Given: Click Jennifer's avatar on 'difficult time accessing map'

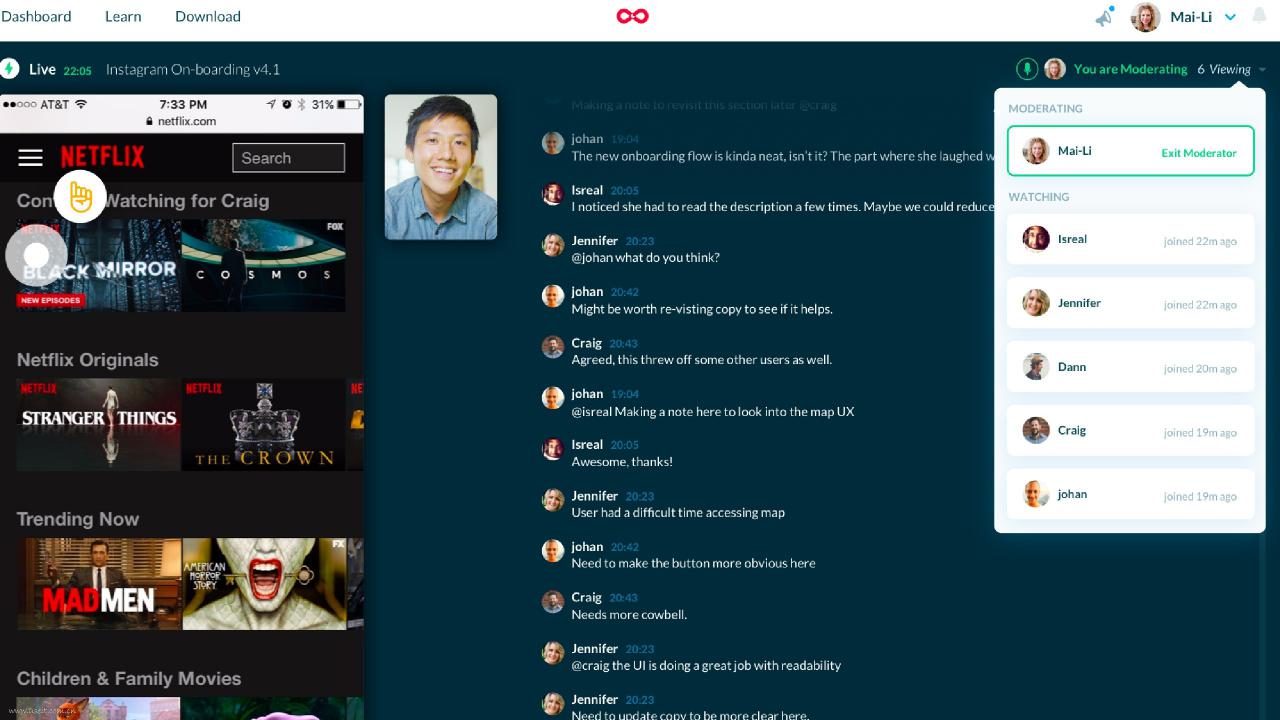Looking at the screenshot, I should (553, 499).
